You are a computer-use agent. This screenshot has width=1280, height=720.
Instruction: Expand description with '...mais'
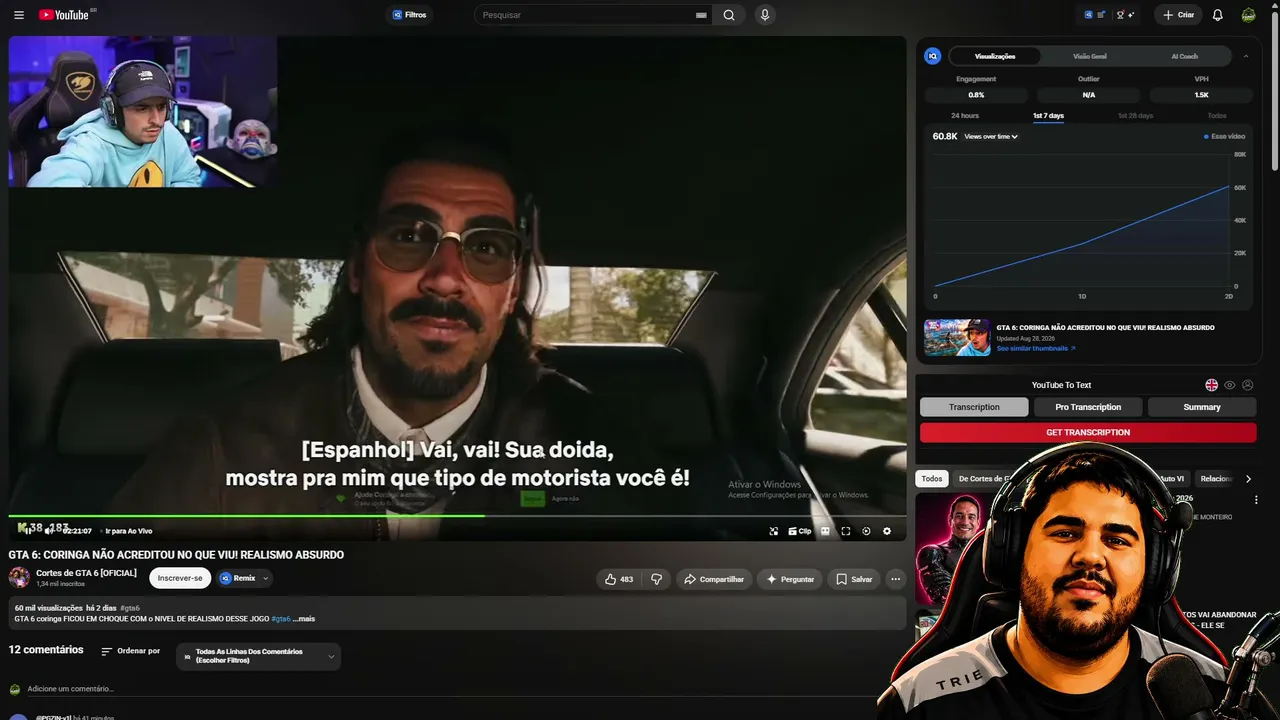point(304,619)
